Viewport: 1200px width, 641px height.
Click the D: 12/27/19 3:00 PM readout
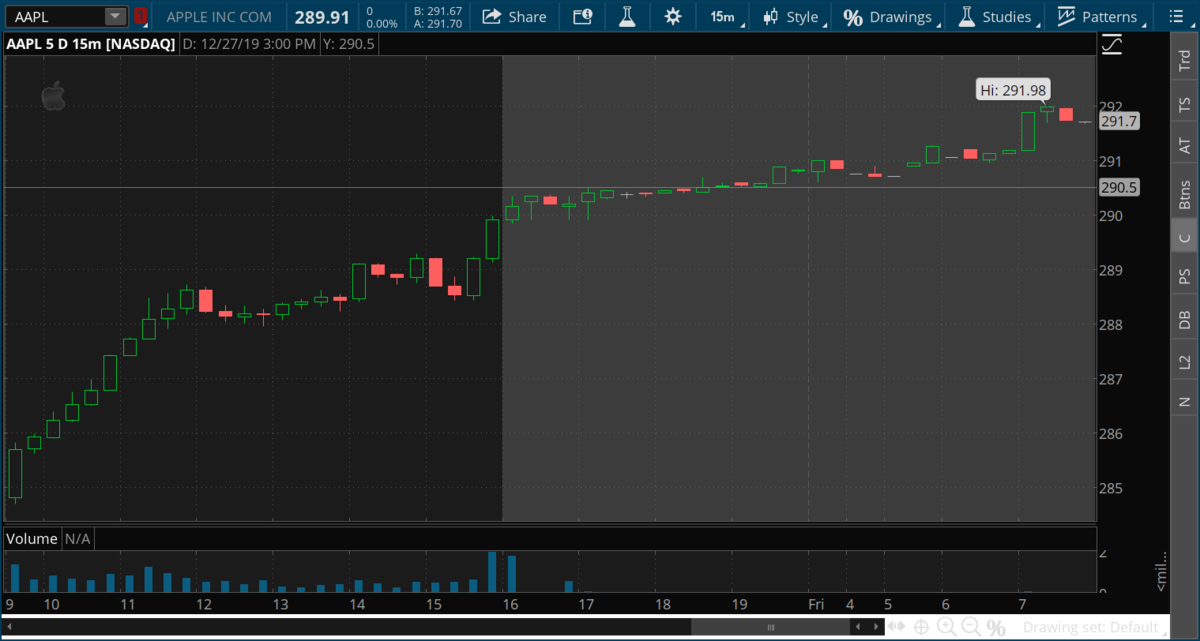(250, 44)
